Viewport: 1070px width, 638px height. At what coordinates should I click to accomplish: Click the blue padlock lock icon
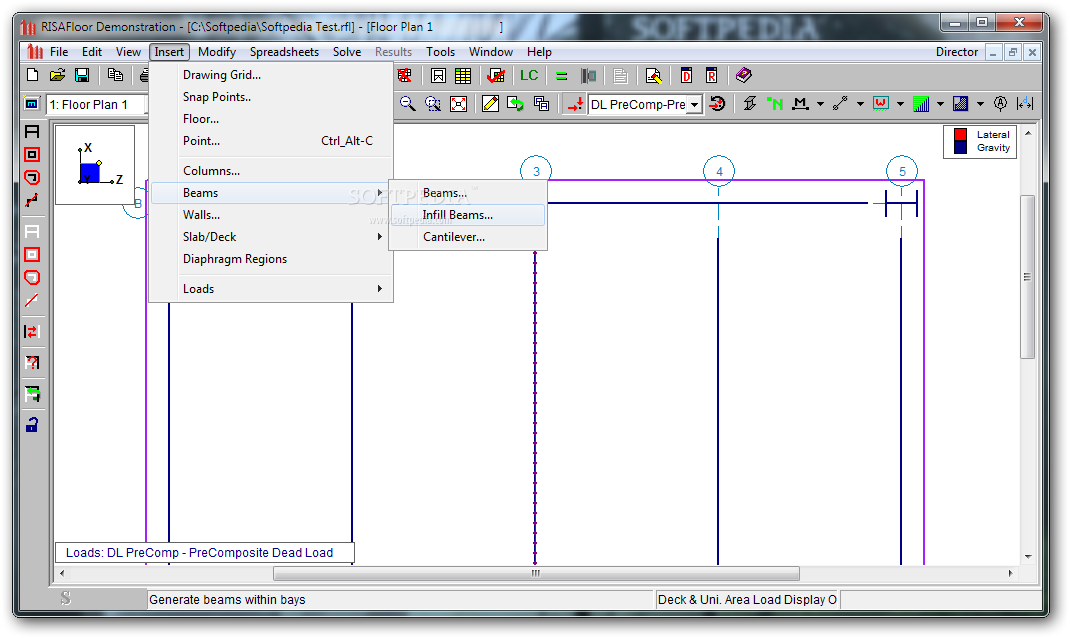[32, 425]
